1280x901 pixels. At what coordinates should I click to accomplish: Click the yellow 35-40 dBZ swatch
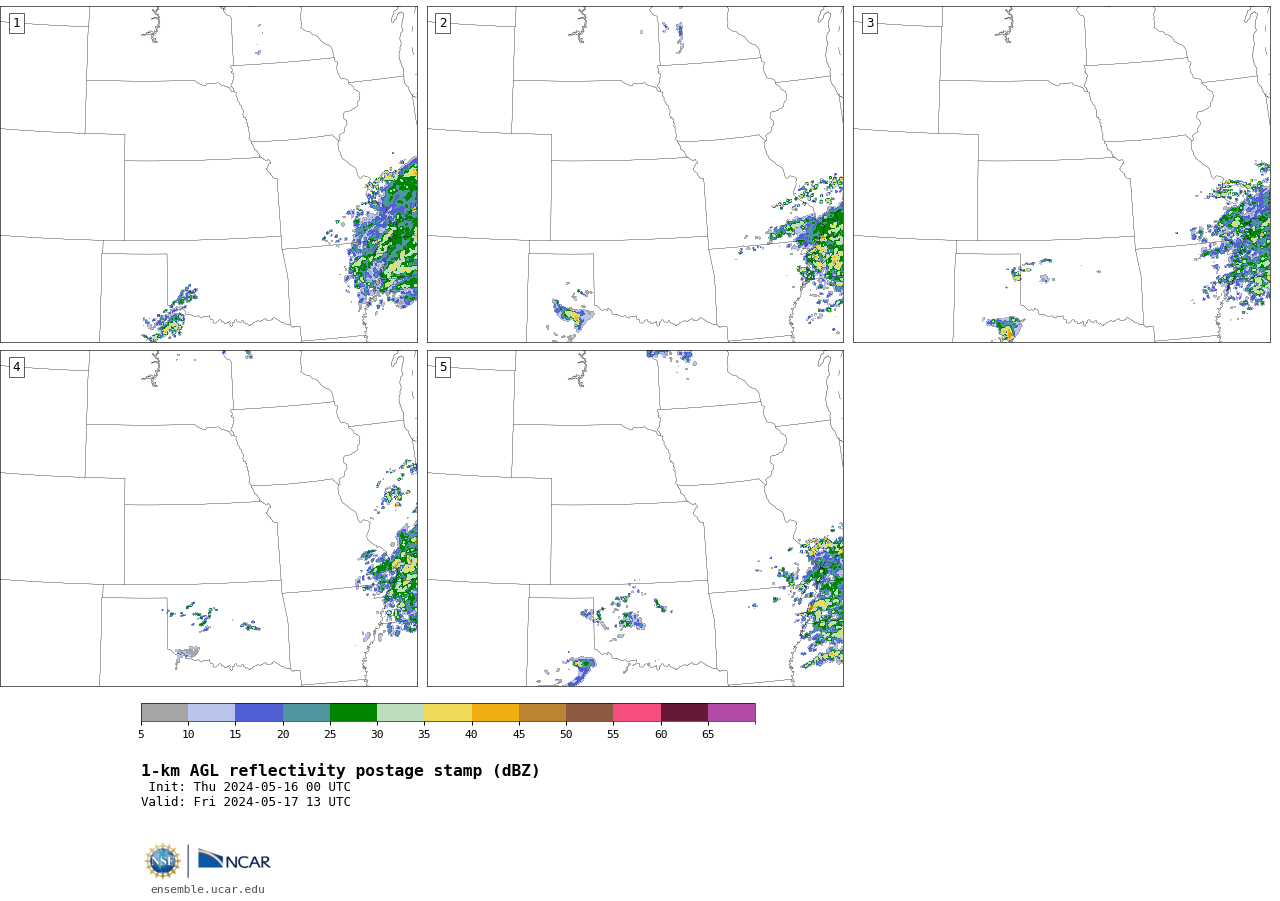[x=448, y=712]
